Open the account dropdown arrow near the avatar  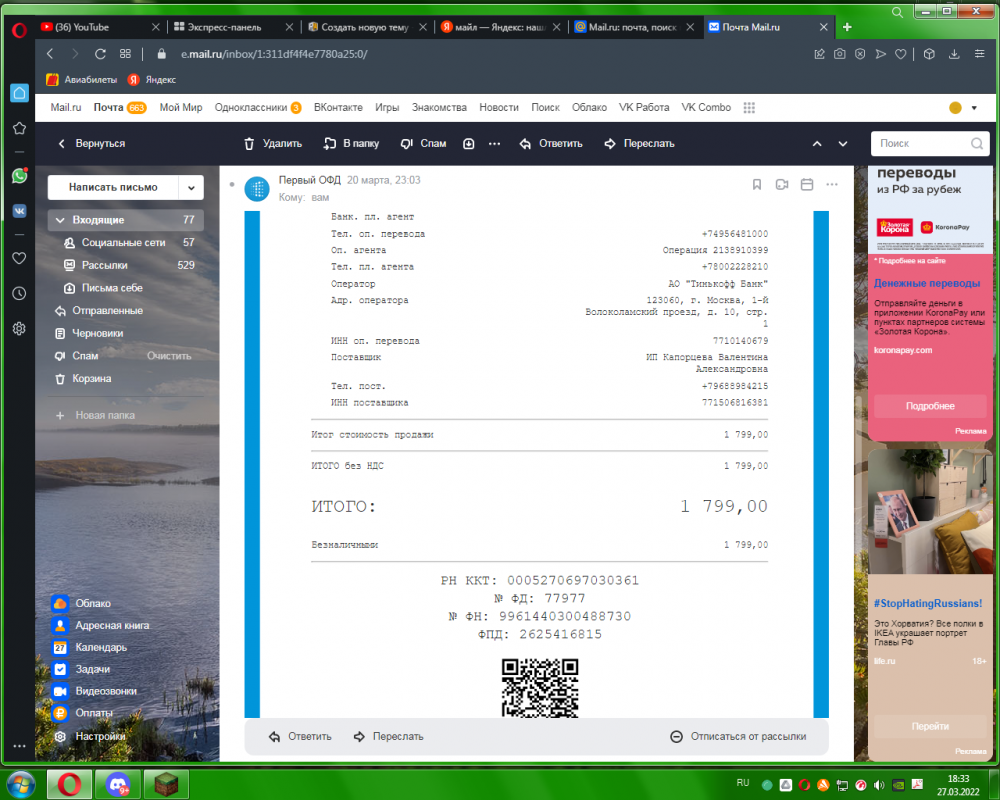[x=974, y=108]
